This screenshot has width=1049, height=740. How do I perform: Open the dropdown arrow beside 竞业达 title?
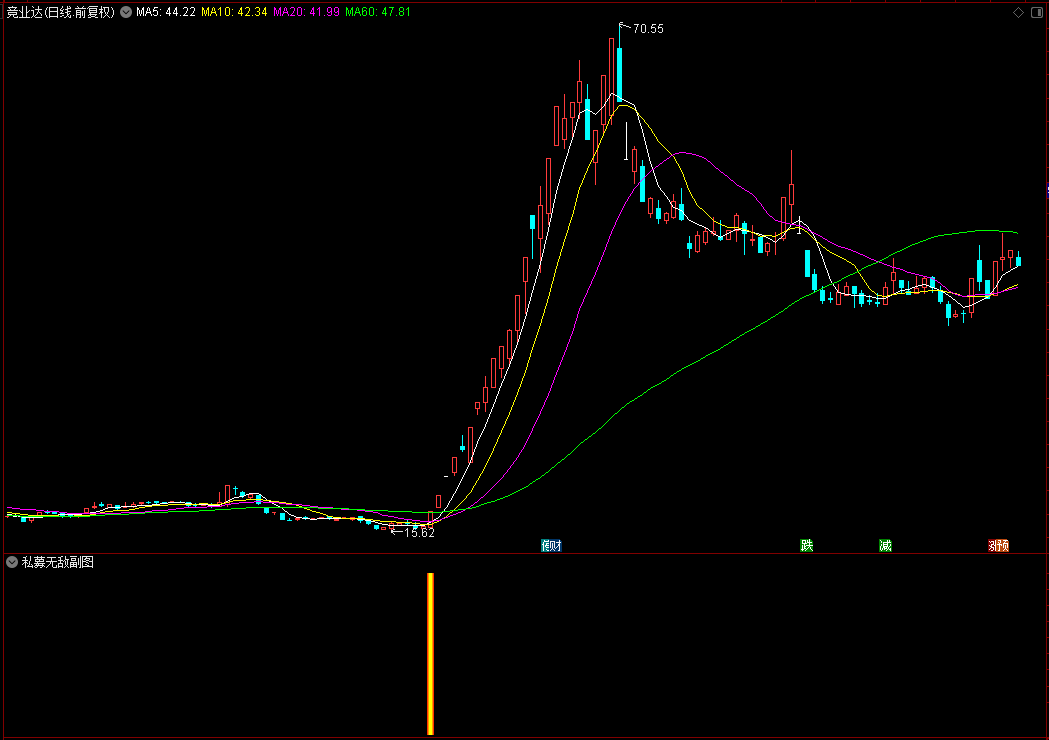pos(126,13)
